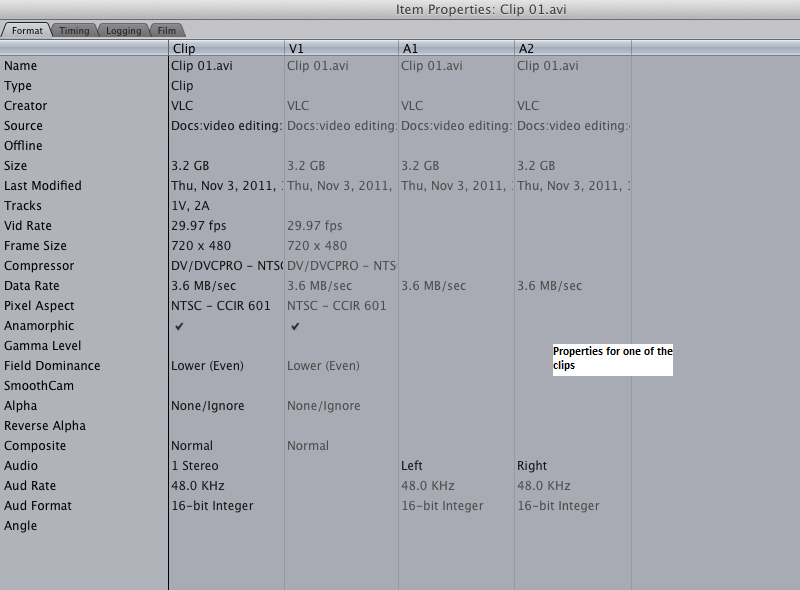The image size is (800, 590).
Task: Click the Name field in Clip column
Action: (x=201, y=66)
